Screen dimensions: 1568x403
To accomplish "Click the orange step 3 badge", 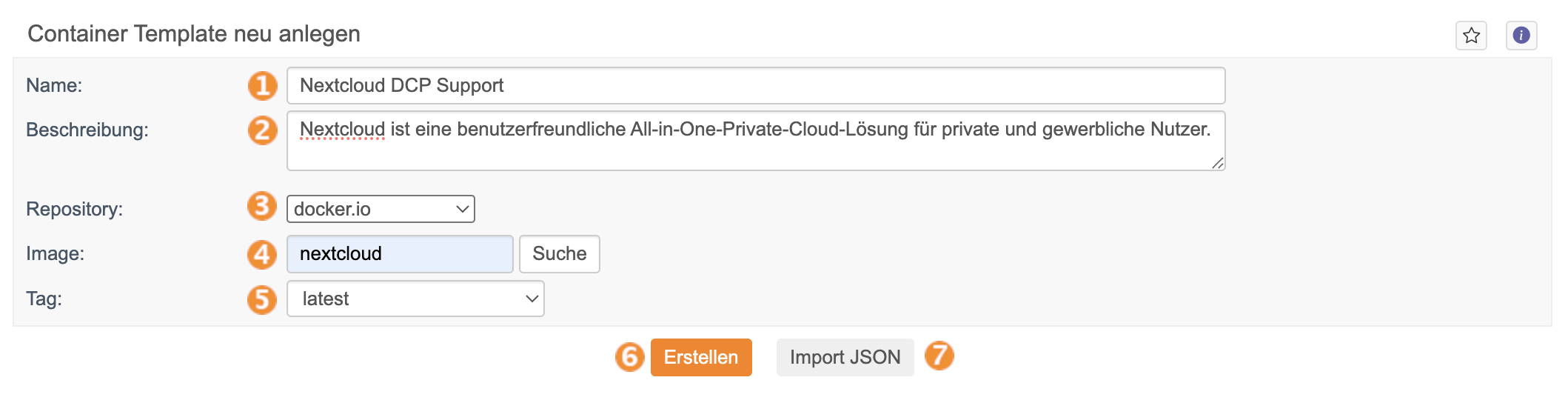I will [x=261, y=206].
